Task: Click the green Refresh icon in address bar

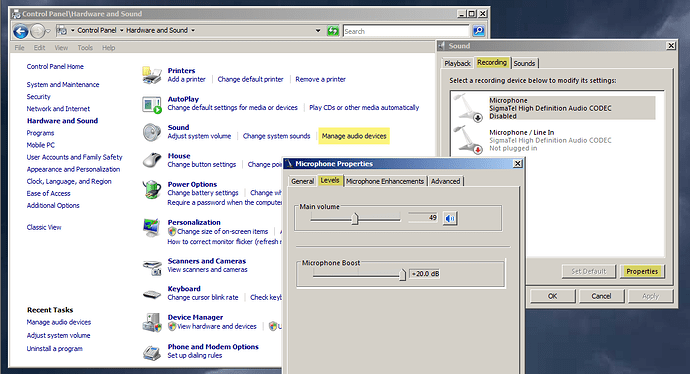Action: click(x=333, y=31)
